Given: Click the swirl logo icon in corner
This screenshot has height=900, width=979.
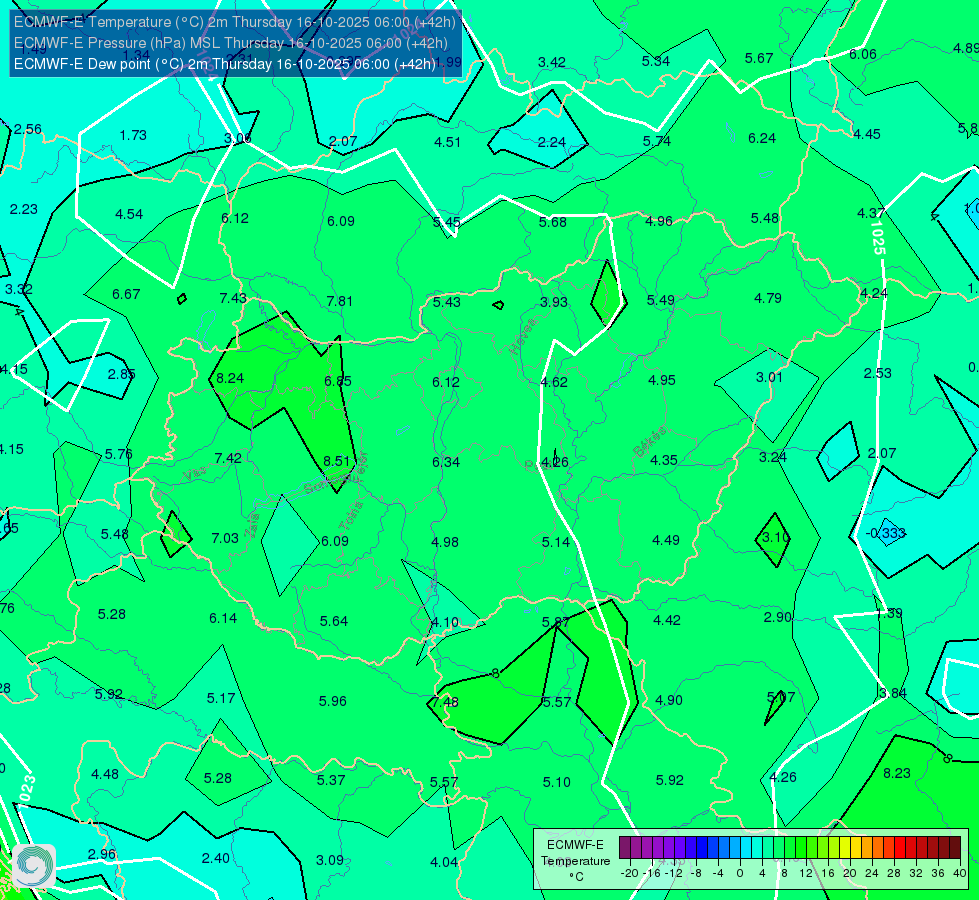Looking at the screenshot, I should (x=34, y=865).
